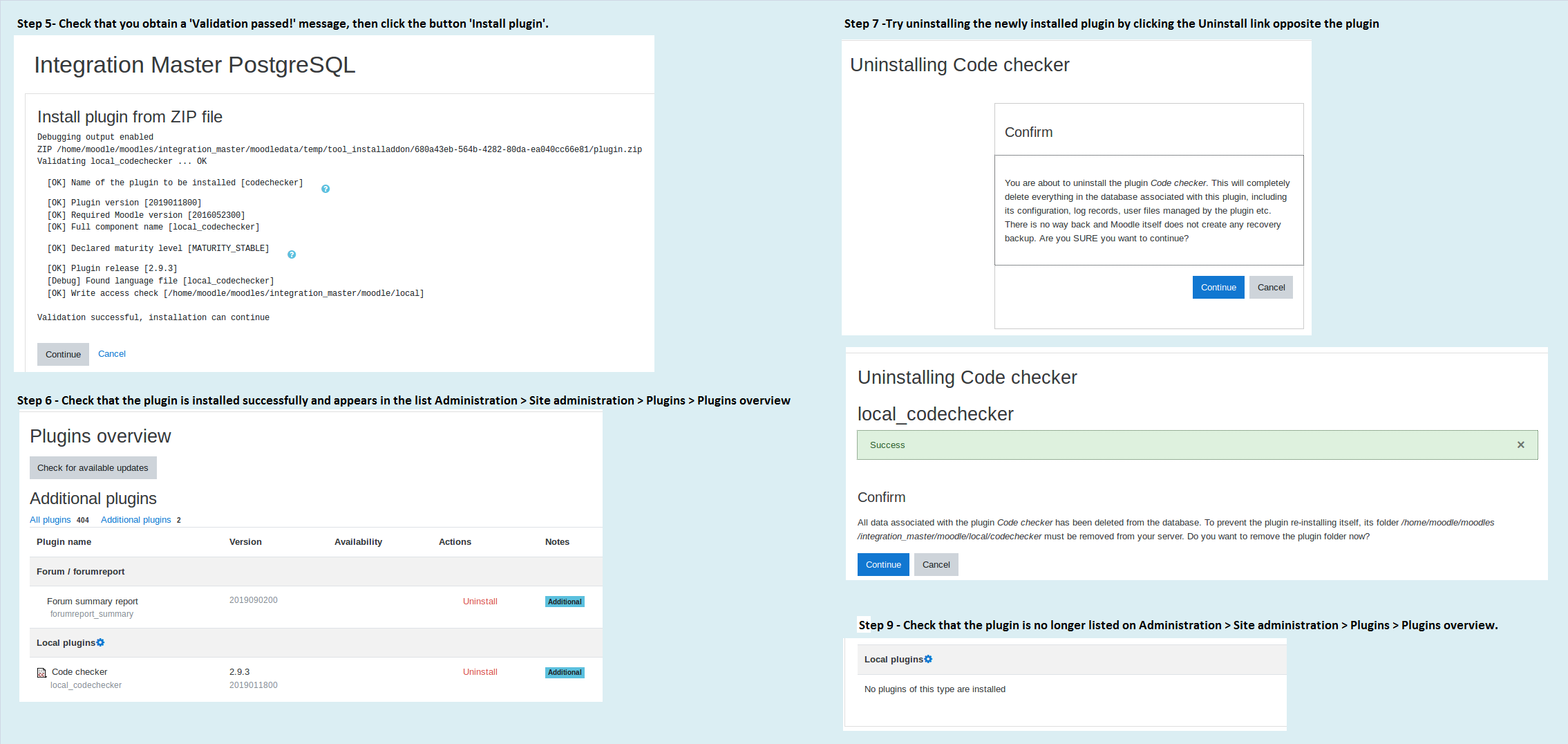
Task: Click the Plugins overview heading
Action: click(100, 436)
